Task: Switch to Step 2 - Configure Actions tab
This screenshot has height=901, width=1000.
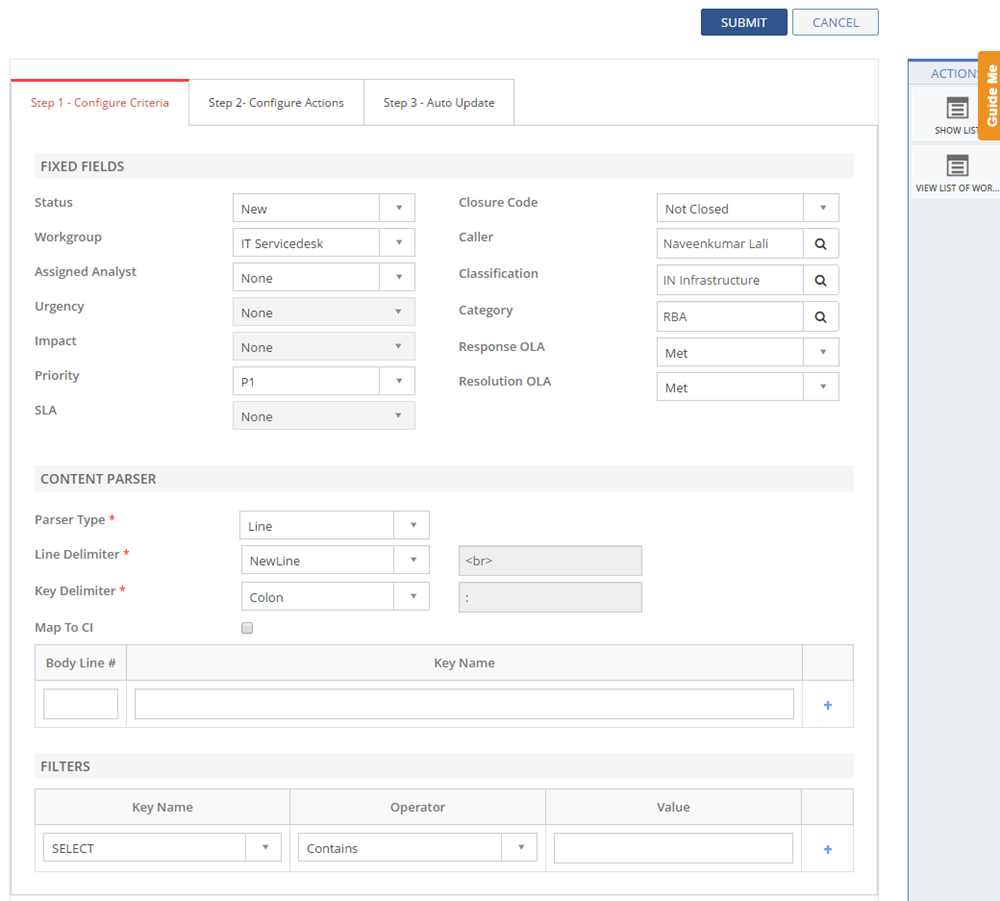Action: 276,103
